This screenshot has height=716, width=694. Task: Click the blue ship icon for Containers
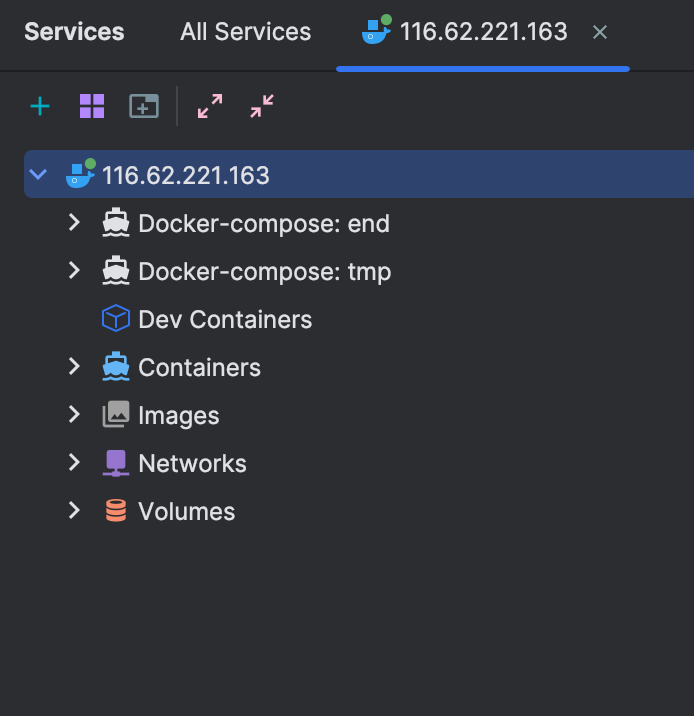click(x=116, y=366)
